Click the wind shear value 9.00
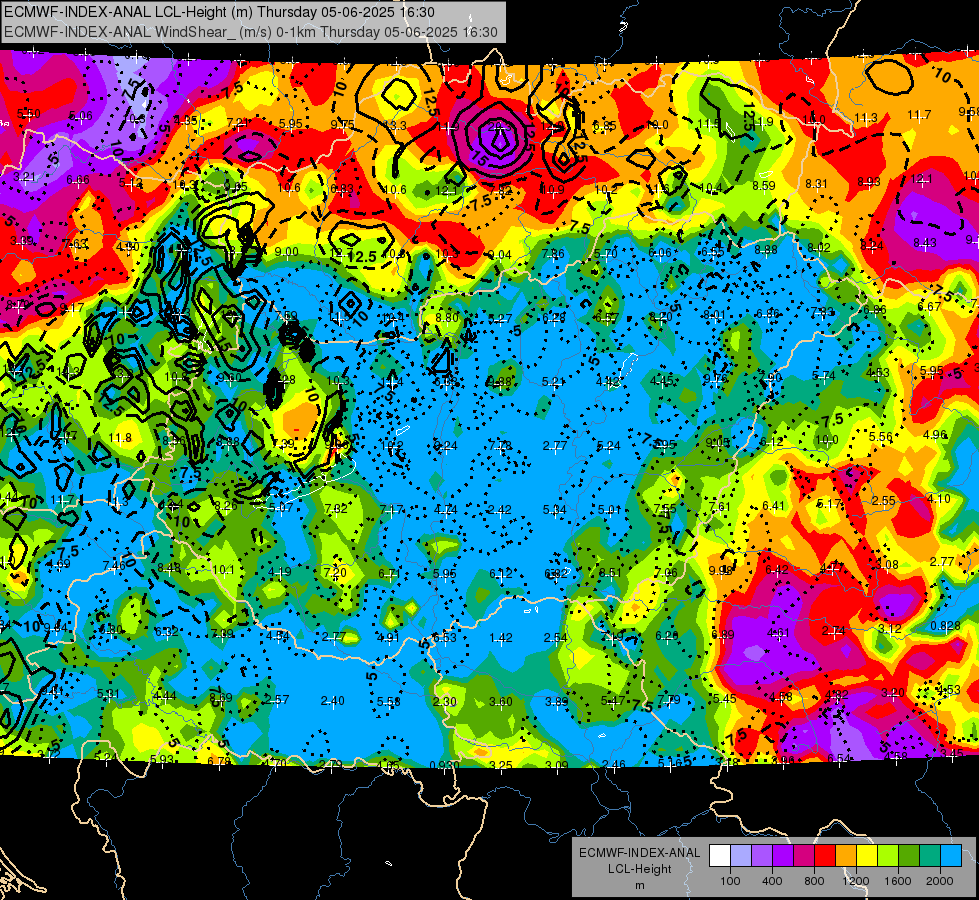Image resolution: width=979 pixels, height=900 pixels. pos(287,252)
